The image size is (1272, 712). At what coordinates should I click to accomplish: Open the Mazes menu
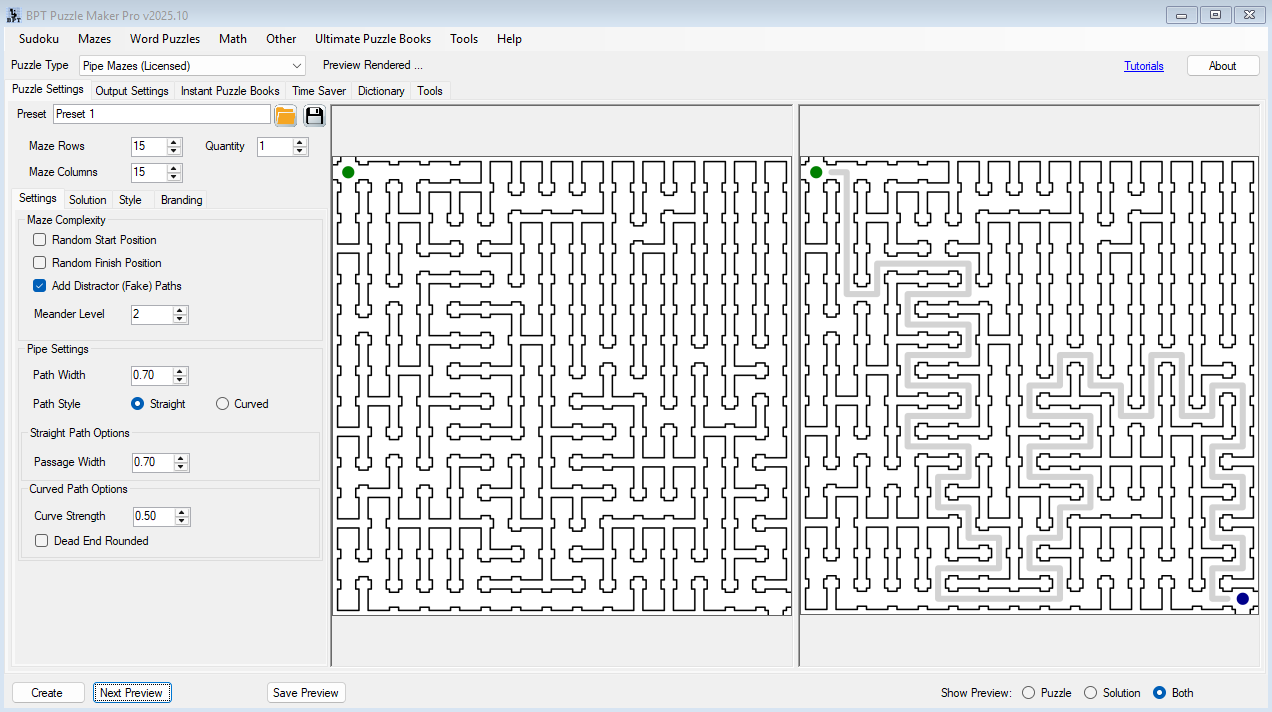tap(95, 39)
